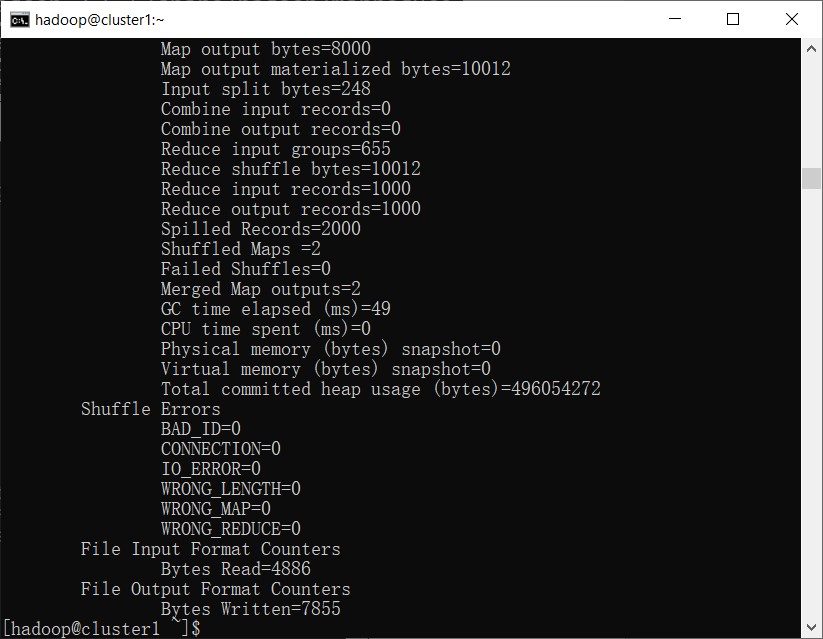Click the 'Spilled Records=2000' line
The image size is (823, 639).
(260, 229)
